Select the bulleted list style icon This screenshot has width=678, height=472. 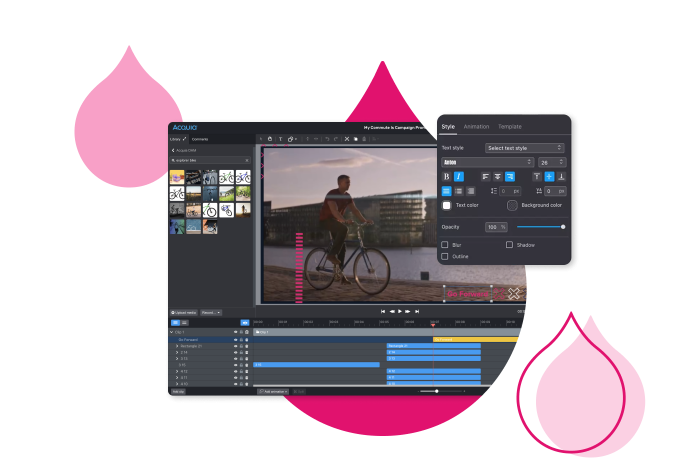(459, 191)
